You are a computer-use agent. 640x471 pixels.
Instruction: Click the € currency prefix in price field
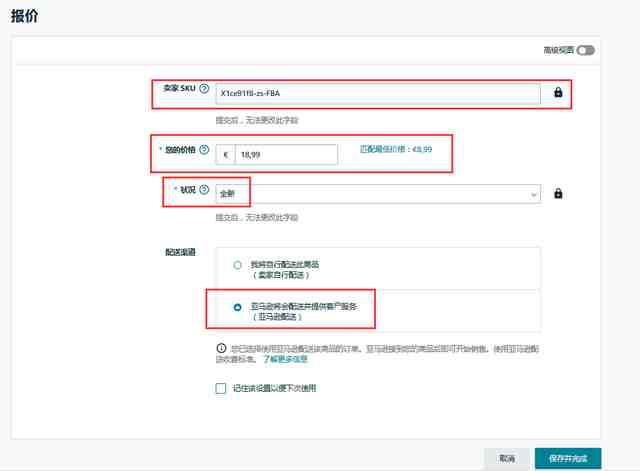[226, 155]
